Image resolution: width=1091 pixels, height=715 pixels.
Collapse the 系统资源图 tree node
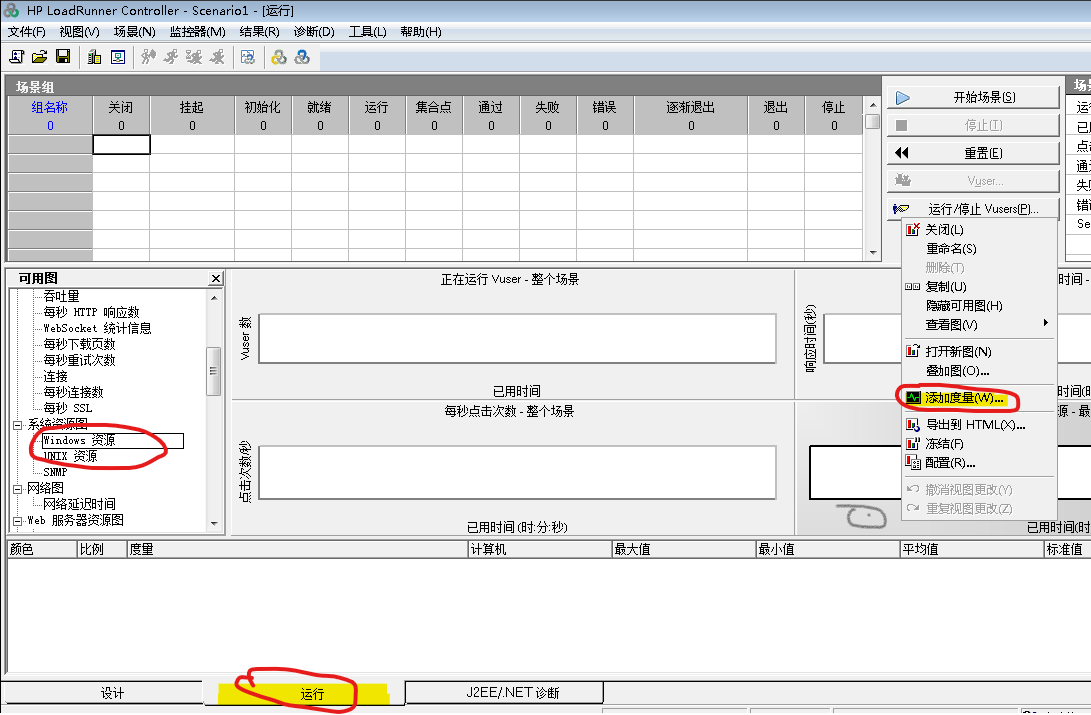pyautogui.click(x=17, y=425)
